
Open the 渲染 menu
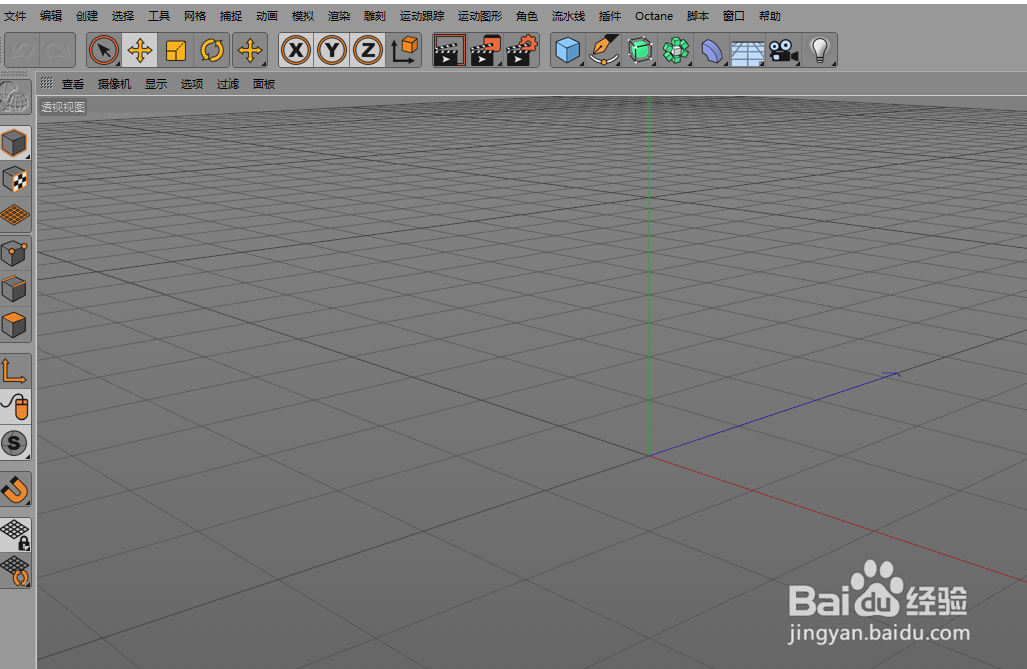pyautogui.click(x=339, y=16)
